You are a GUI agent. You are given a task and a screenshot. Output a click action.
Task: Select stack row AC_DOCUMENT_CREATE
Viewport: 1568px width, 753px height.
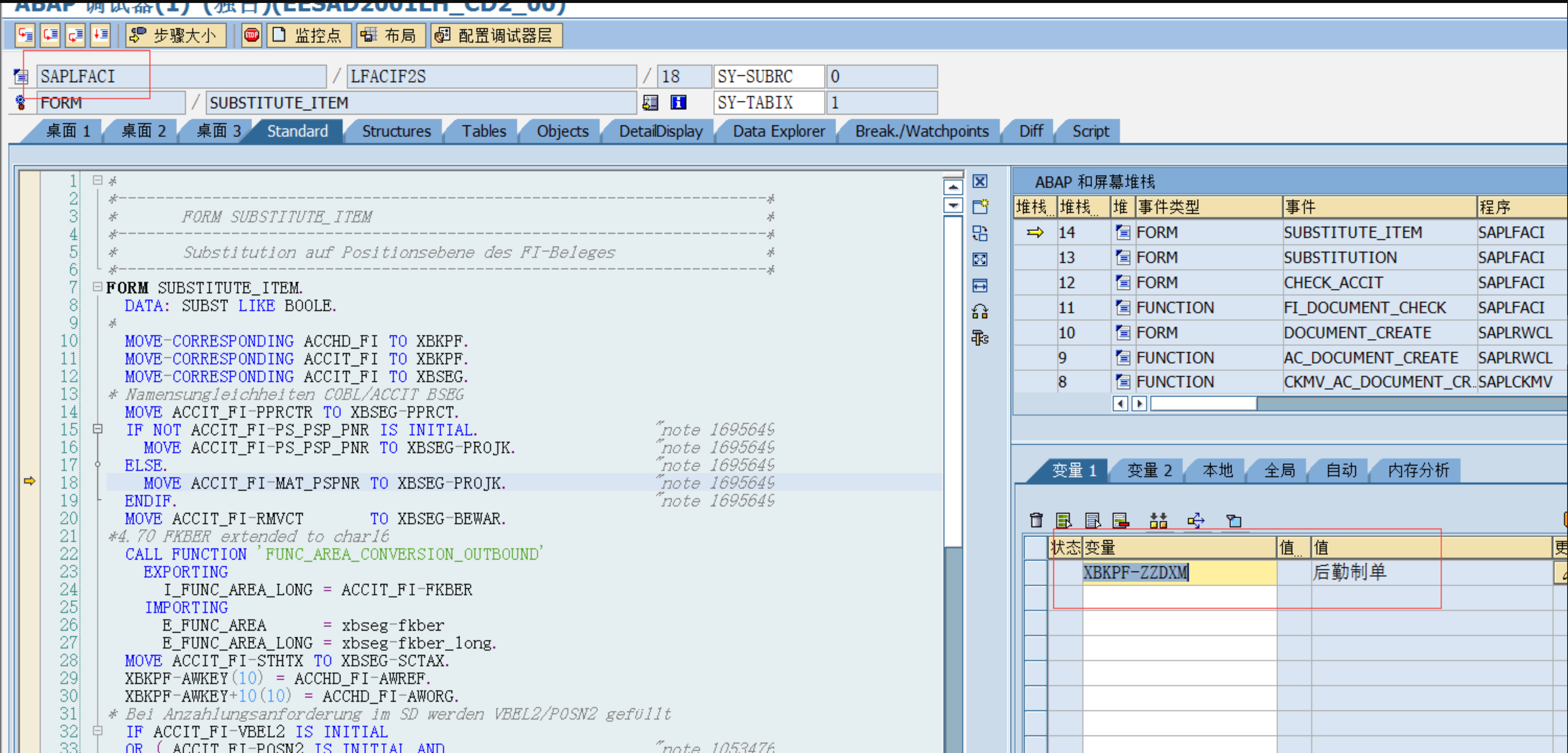pyautogui.click(x=1290, y=357)
